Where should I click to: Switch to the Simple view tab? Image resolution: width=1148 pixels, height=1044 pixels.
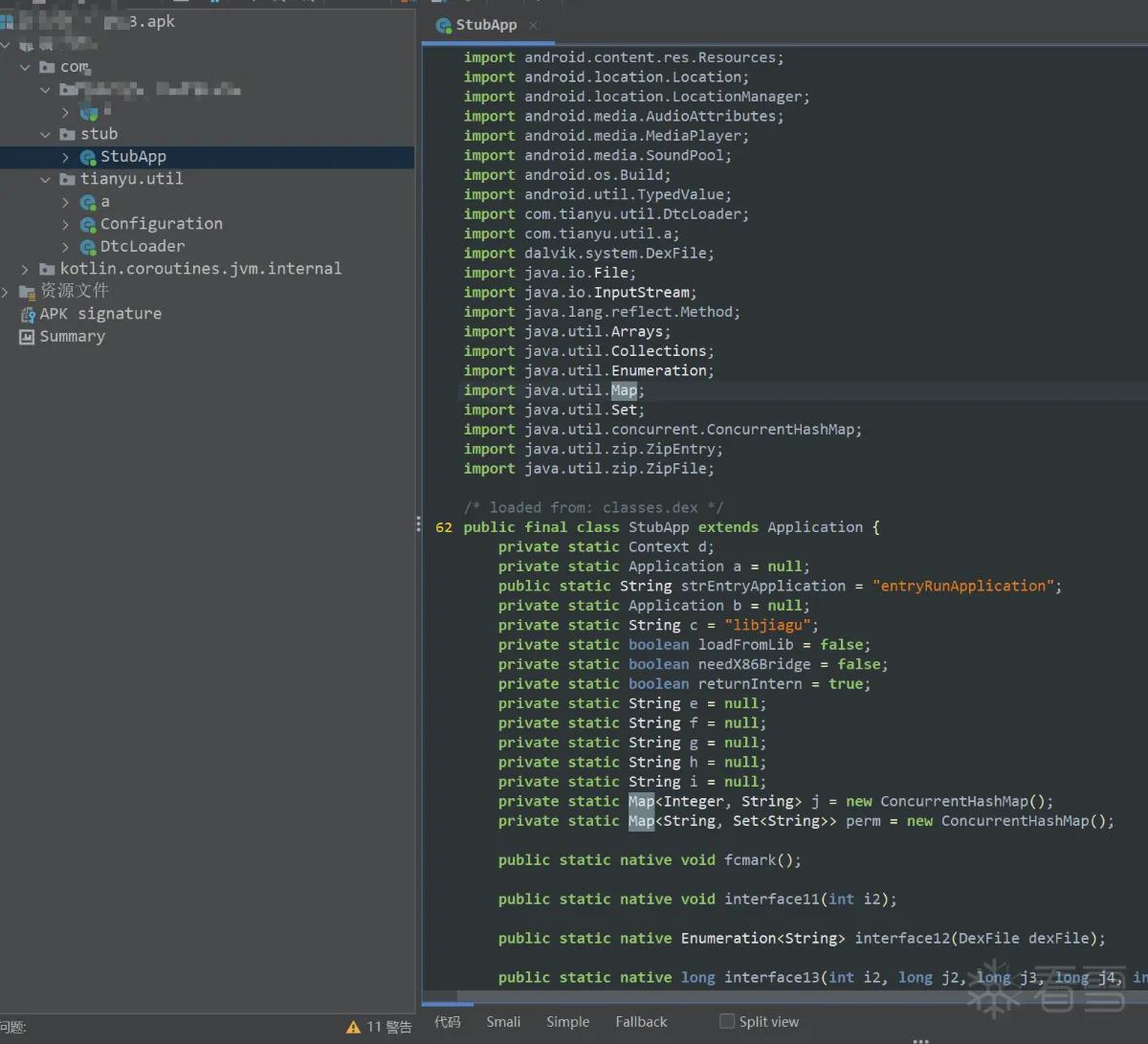[567, 1022]
